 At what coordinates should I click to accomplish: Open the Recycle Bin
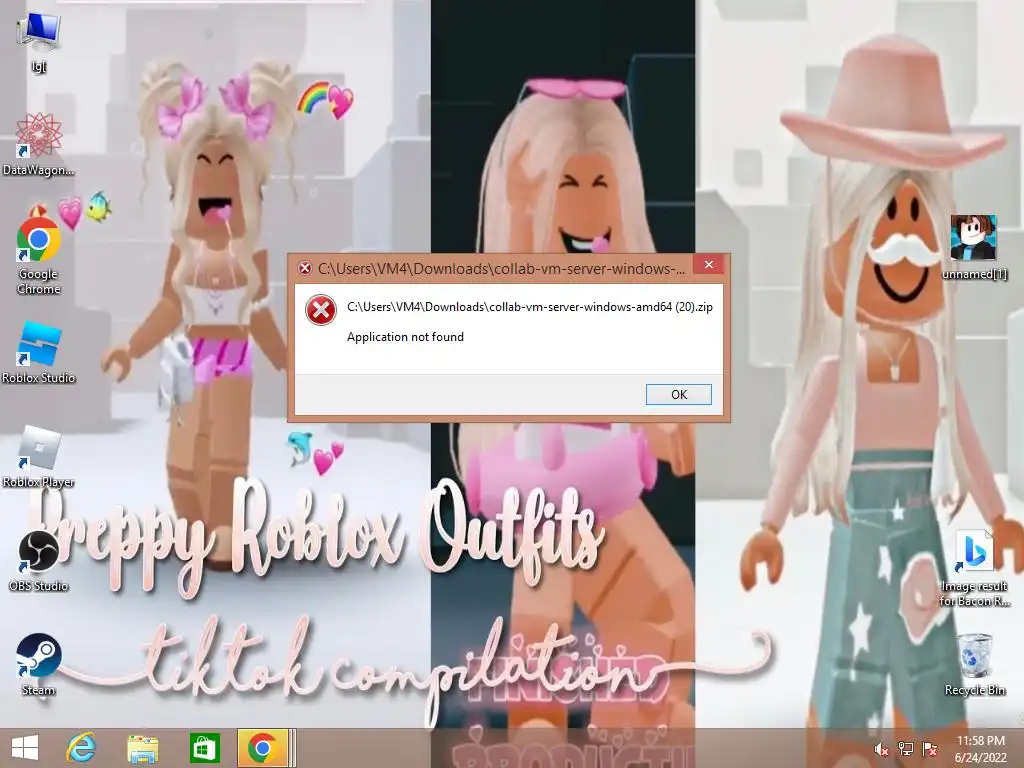(x=974, y=664)
